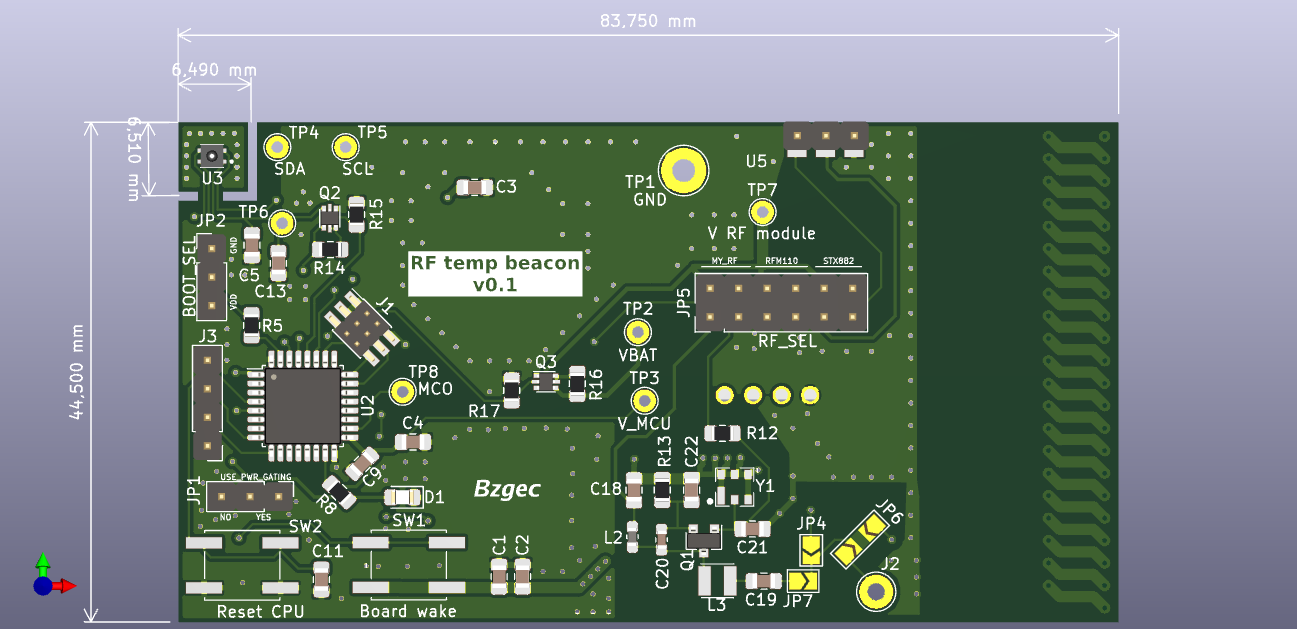Select the TP7 V RF module test point

click(763, 211)
